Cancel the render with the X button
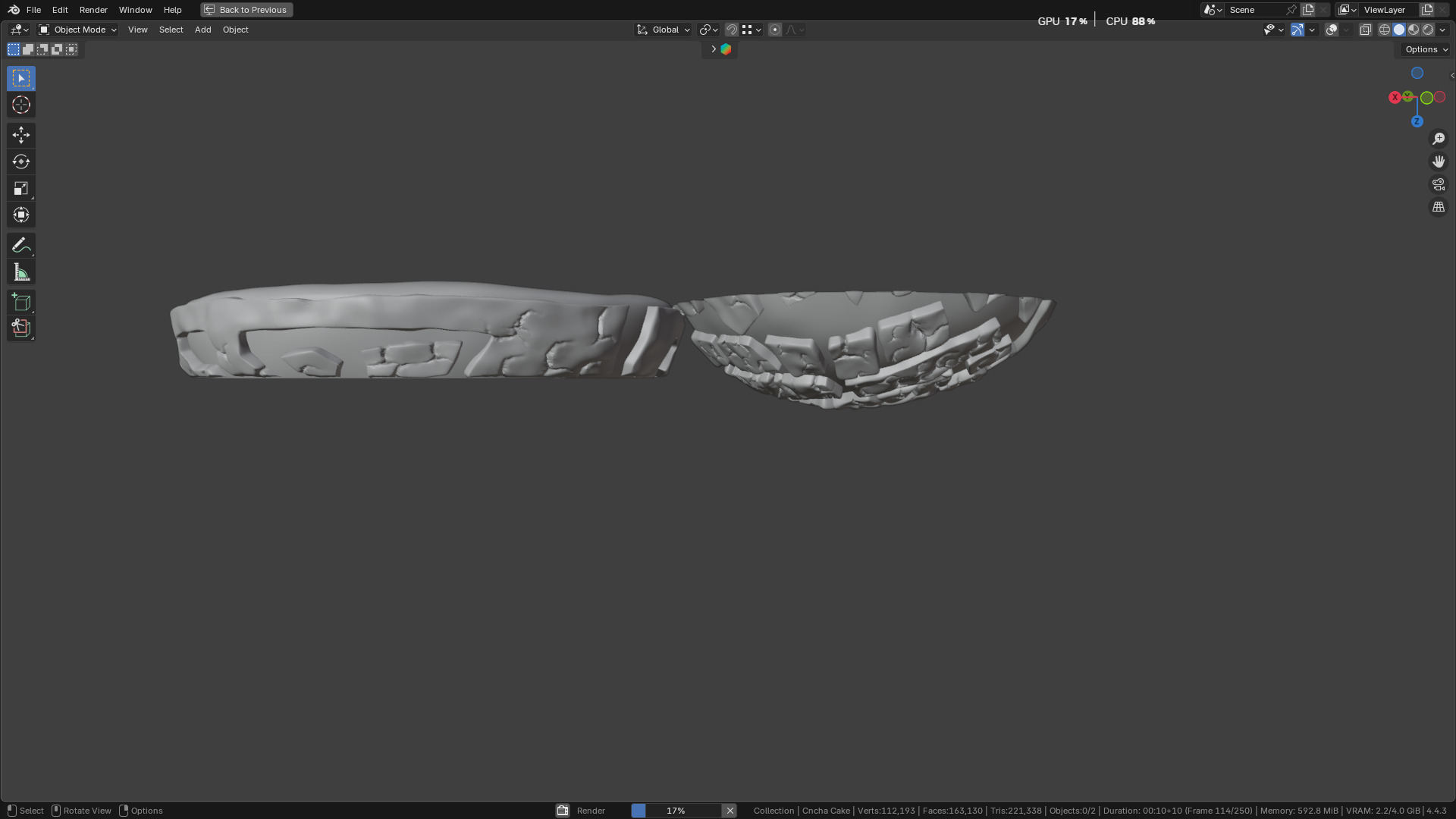The width and height of the screenshot is (1456, 819). coord(730,811)
